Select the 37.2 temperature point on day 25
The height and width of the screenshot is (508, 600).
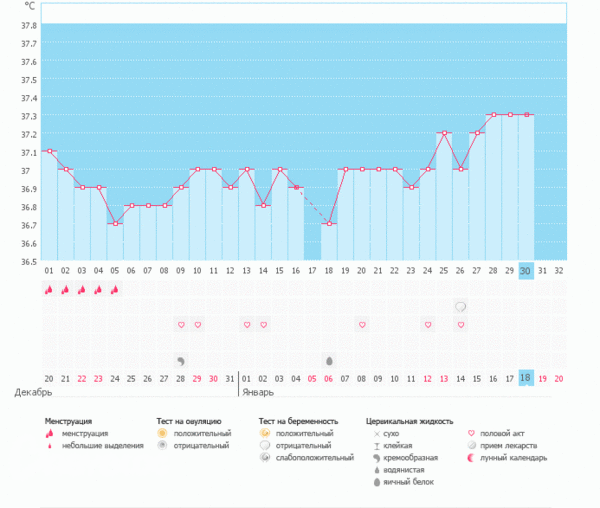point(444,133)
